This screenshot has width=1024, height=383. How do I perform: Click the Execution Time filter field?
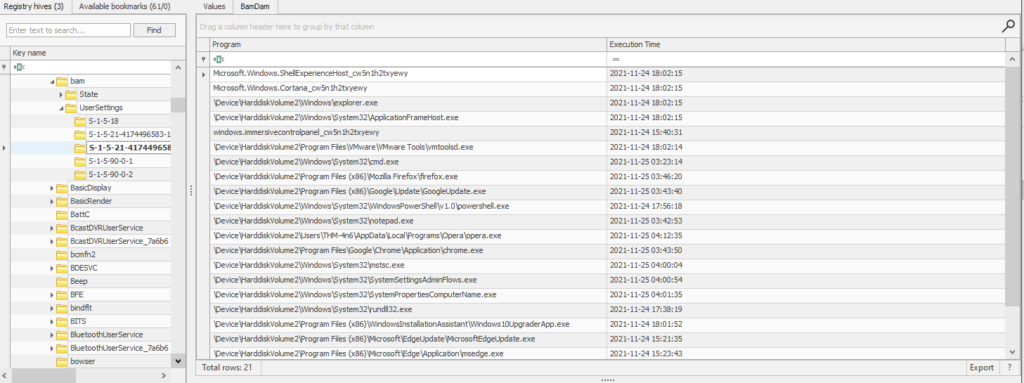click(x=806, y=59)
